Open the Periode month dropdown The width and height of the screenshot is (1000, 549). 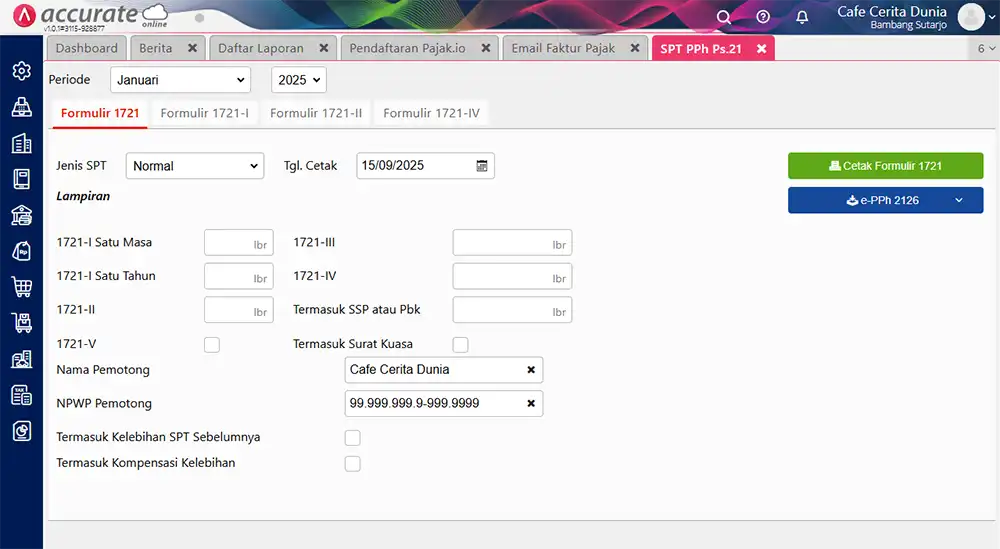(180, 80)
